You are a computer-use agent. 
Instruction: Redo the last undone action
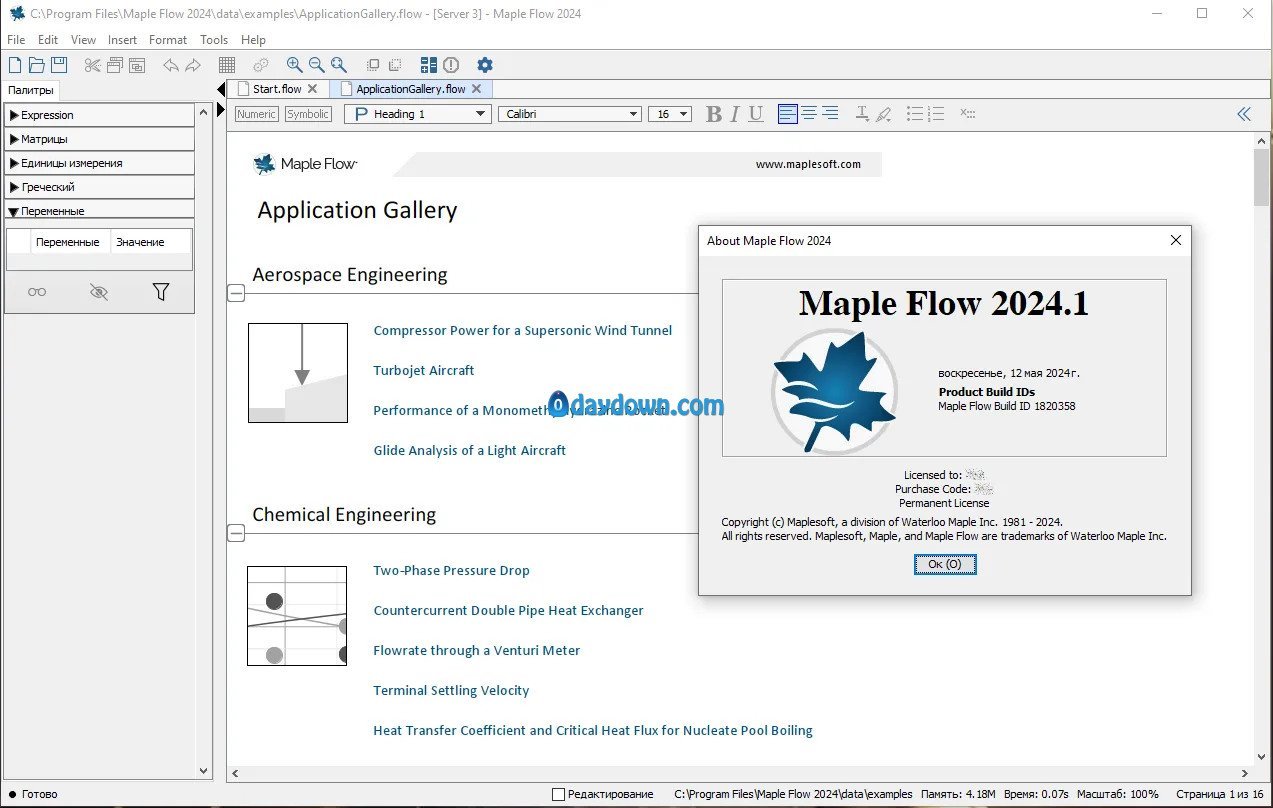pyautogui.click(x=193, y=65)
